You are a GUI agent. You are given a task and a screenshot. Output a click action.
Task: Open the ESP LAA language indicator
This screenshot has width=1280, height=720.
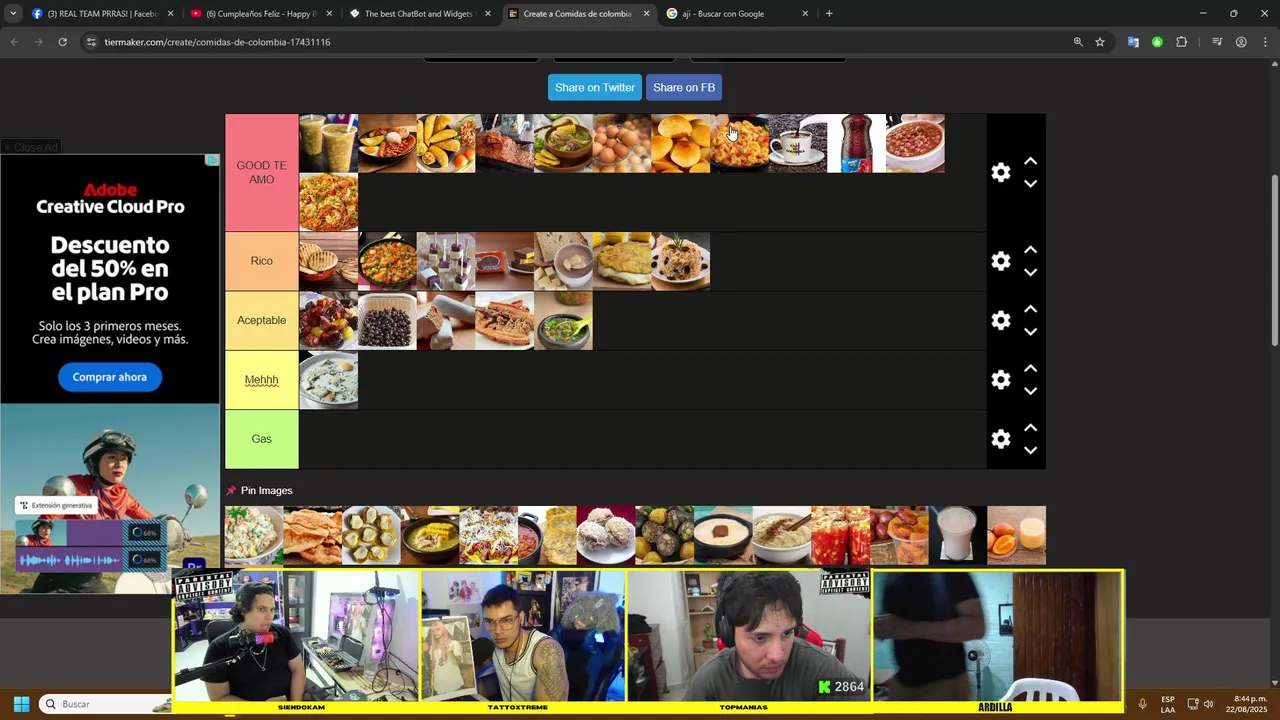click(1168, 704)
